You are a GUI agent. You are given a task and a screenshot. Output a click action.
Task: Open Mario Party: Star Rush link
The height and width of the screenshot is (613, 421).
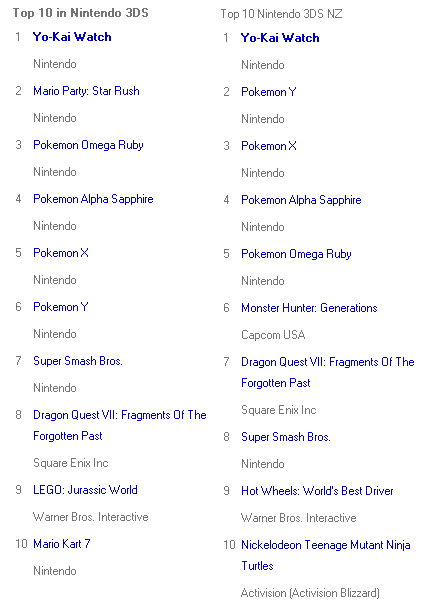[86, 91]
